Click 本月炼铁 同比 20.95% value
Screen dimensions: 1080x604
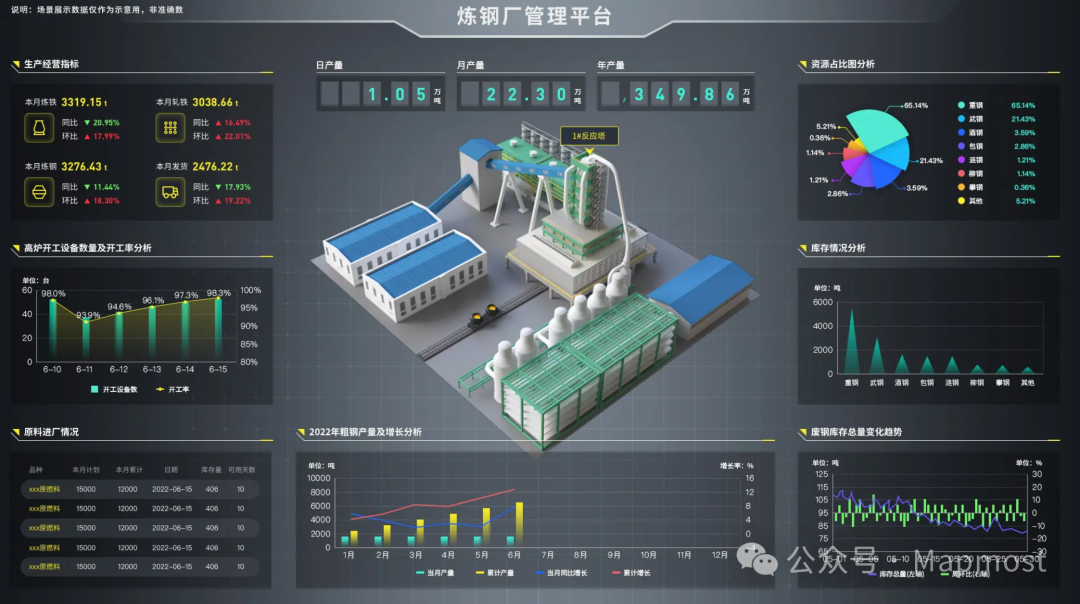click(x=106, y=123)
